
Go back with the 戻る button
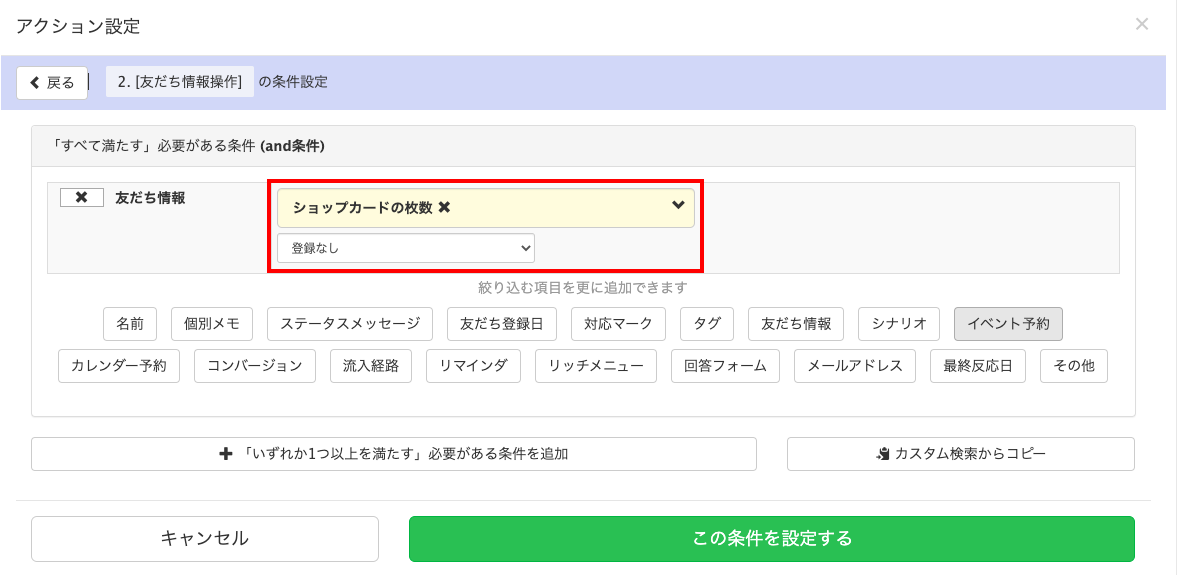click(53, 83)
